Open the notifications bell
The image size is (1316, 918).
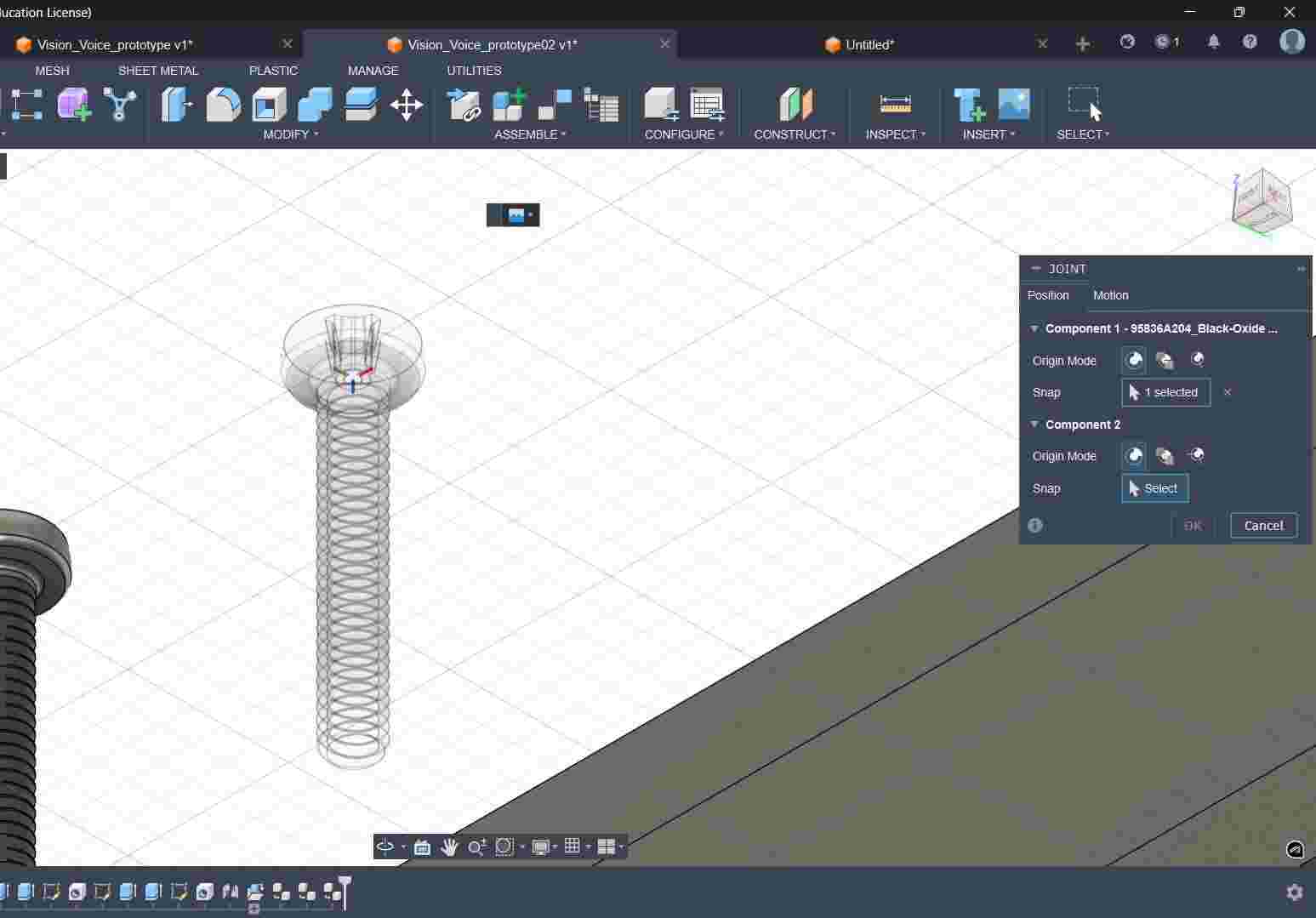pyautogui.click(x=1214, y=42)
